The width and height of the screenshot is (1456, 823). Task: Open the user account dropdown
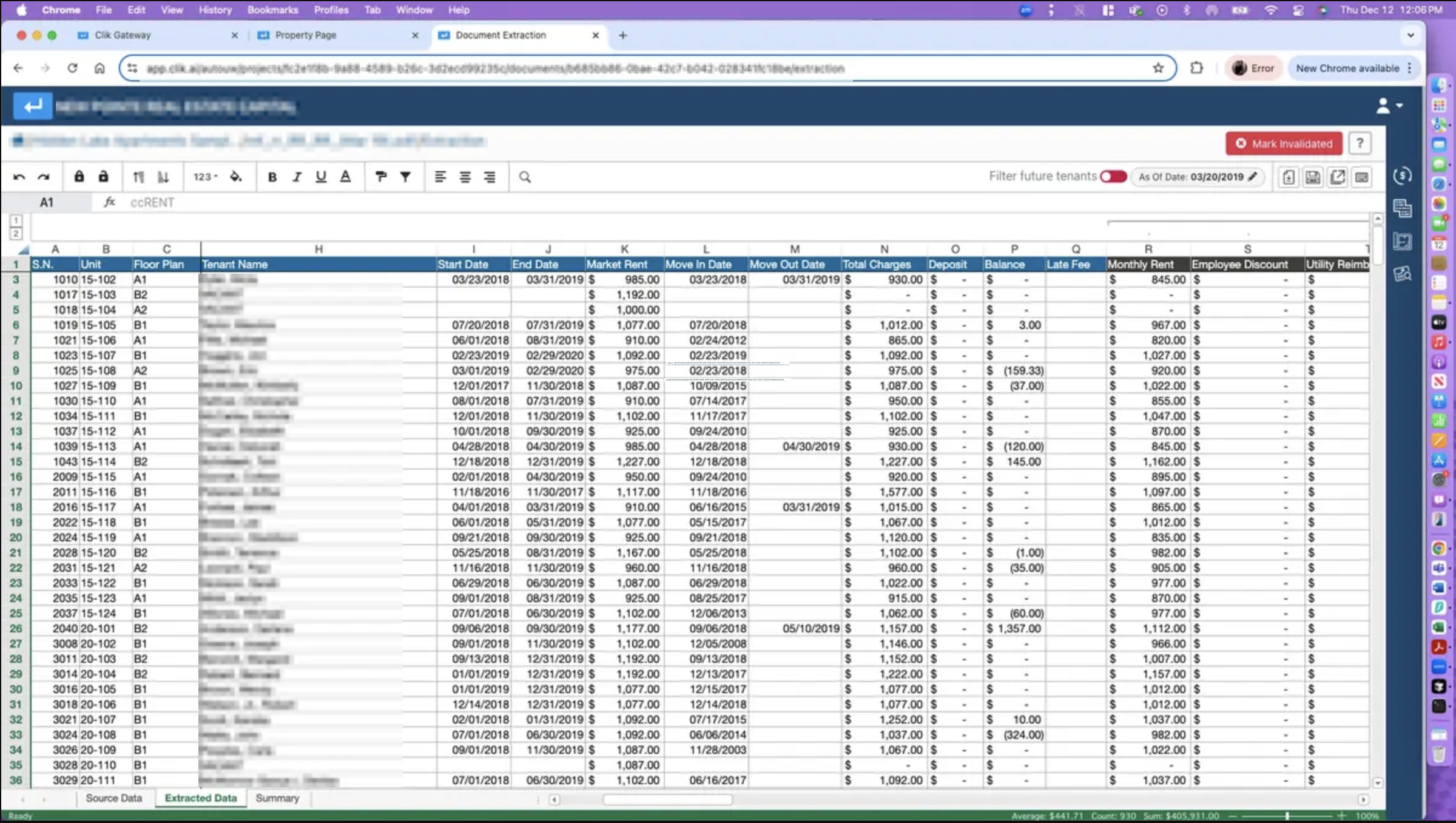pyautogui.click(x=1389, y=106)
